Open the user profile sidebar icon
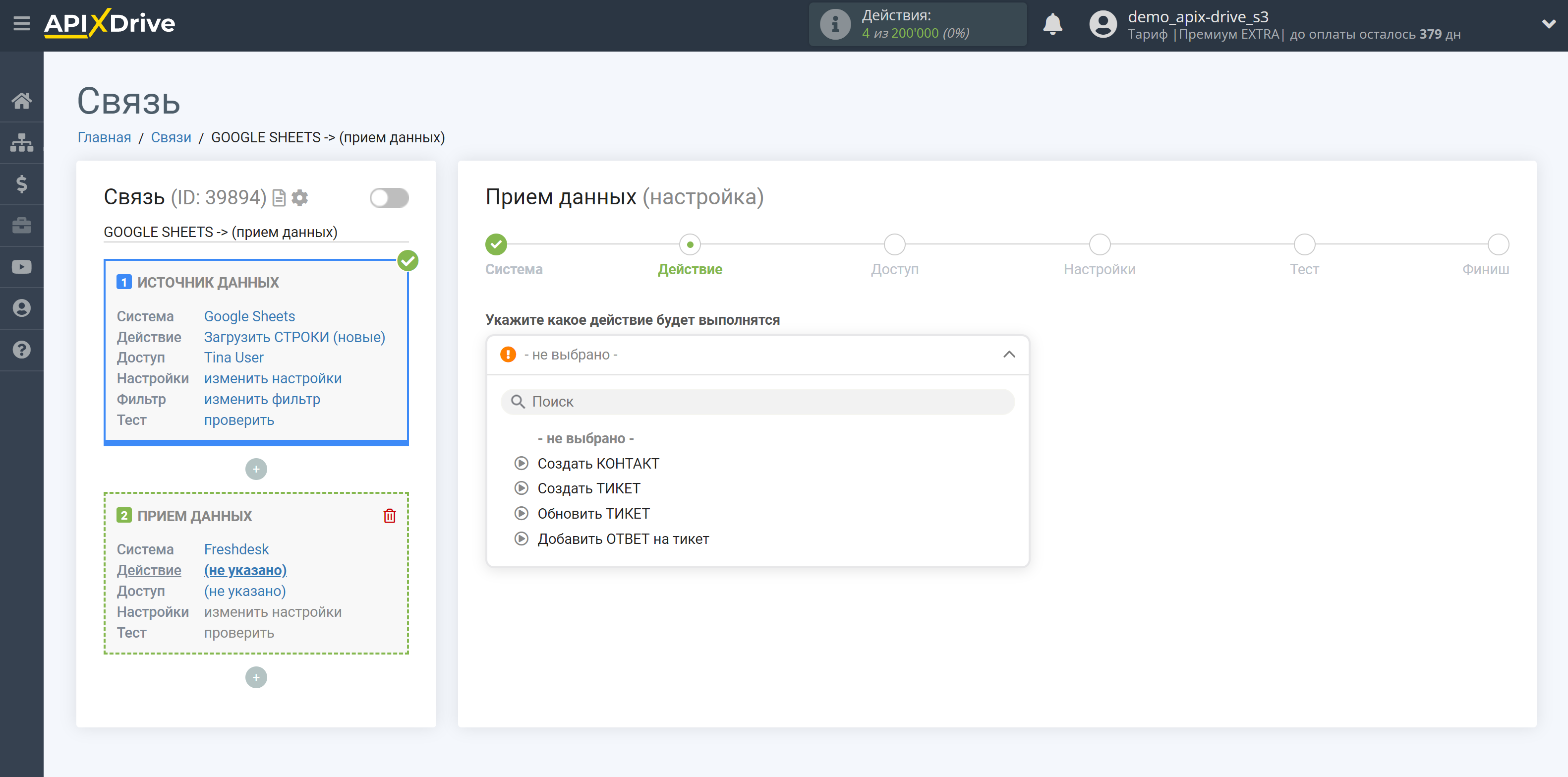The width and height of the screenshot is (1568, 777). [x=21, y=308]
